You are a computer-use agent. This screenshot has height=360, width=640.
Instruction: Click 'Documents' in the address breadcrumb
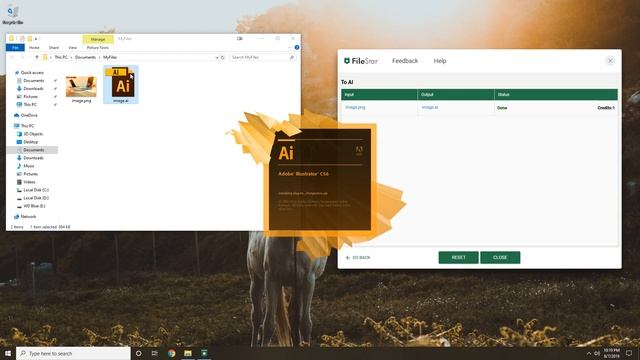85,58
